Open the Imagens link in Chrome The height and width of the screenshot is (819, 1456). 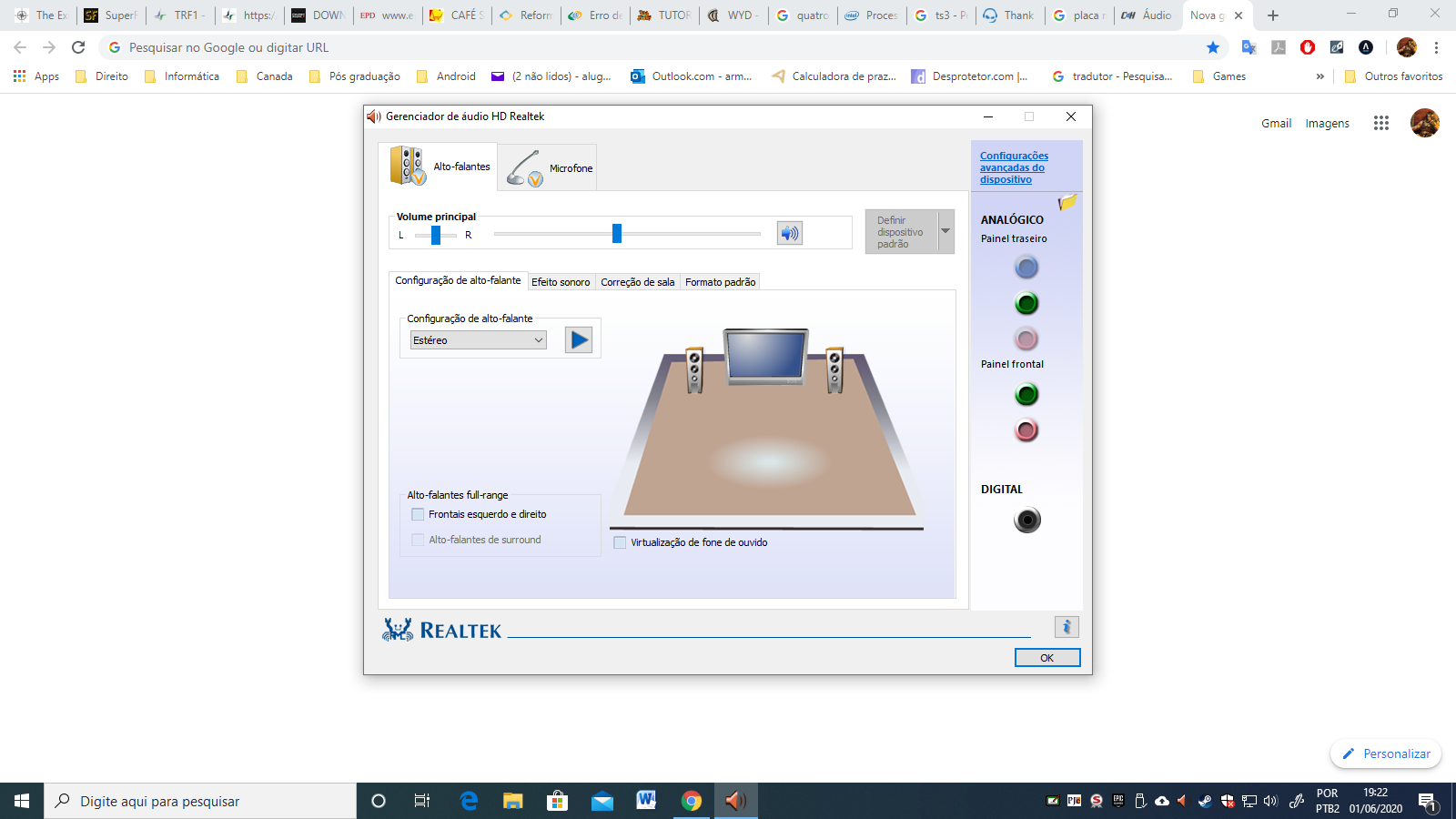tap(1327, 123)
